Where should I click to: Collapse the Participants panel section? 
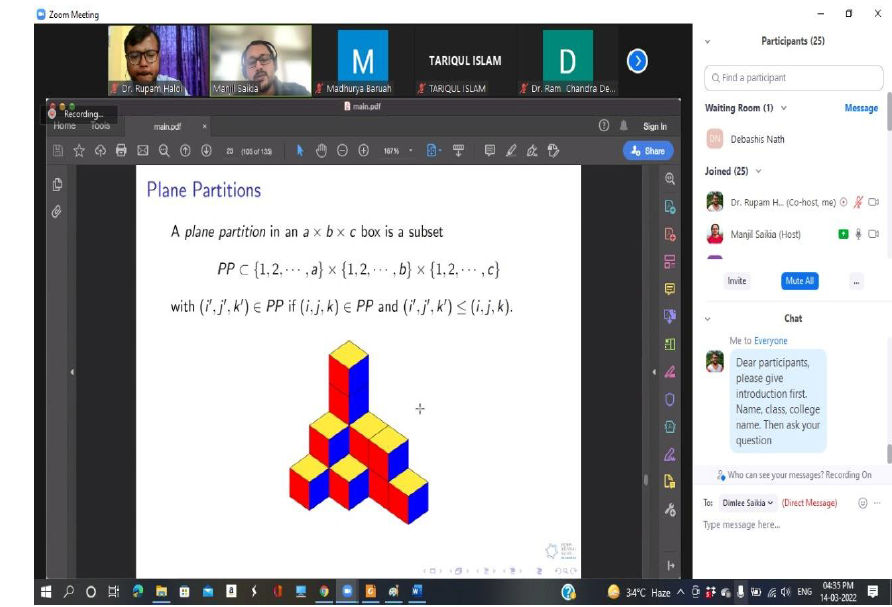tap(708, 41)
